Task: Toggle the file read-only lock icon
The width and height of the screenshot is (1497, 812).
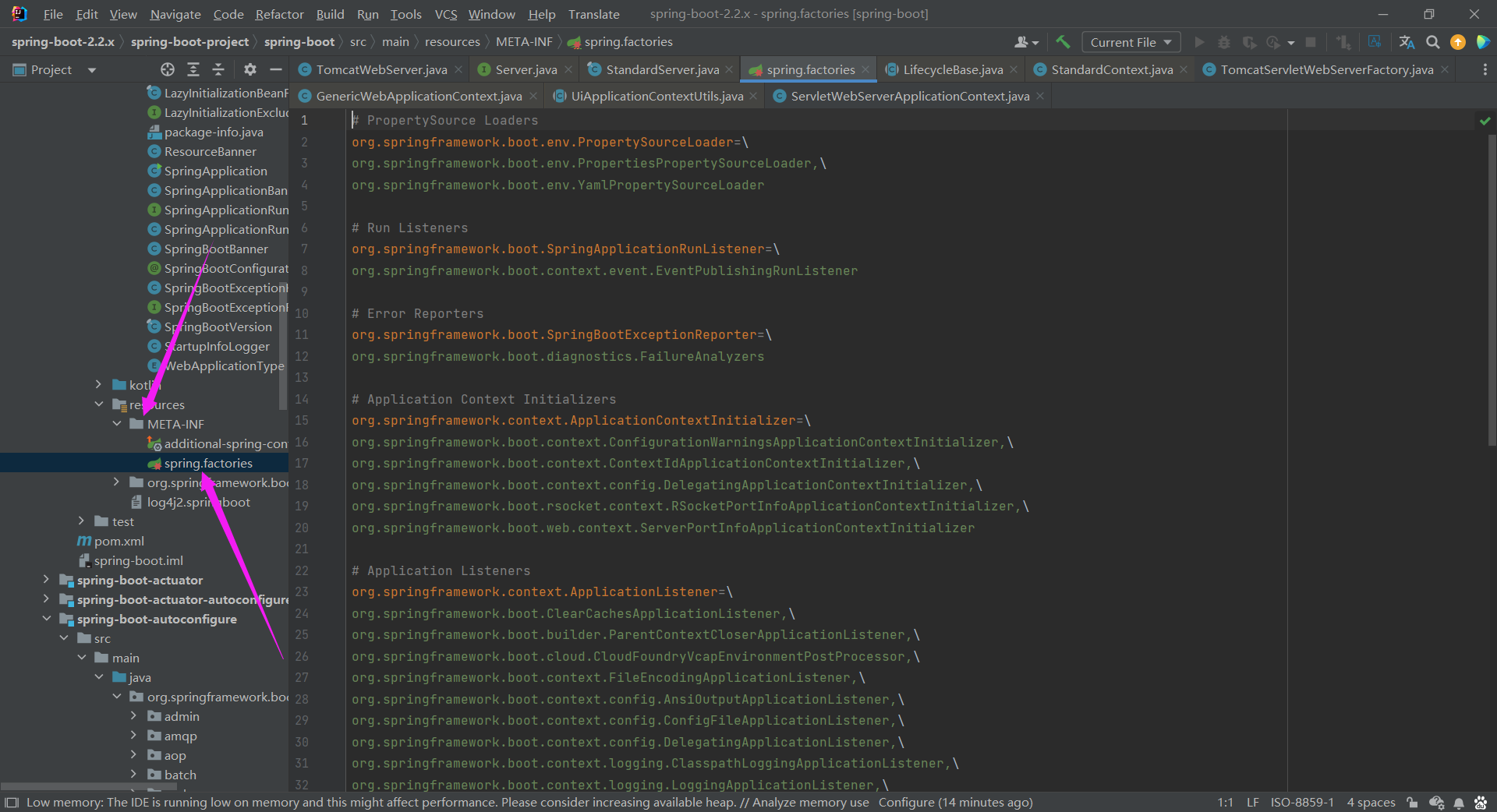Action: click(1412, 803)
